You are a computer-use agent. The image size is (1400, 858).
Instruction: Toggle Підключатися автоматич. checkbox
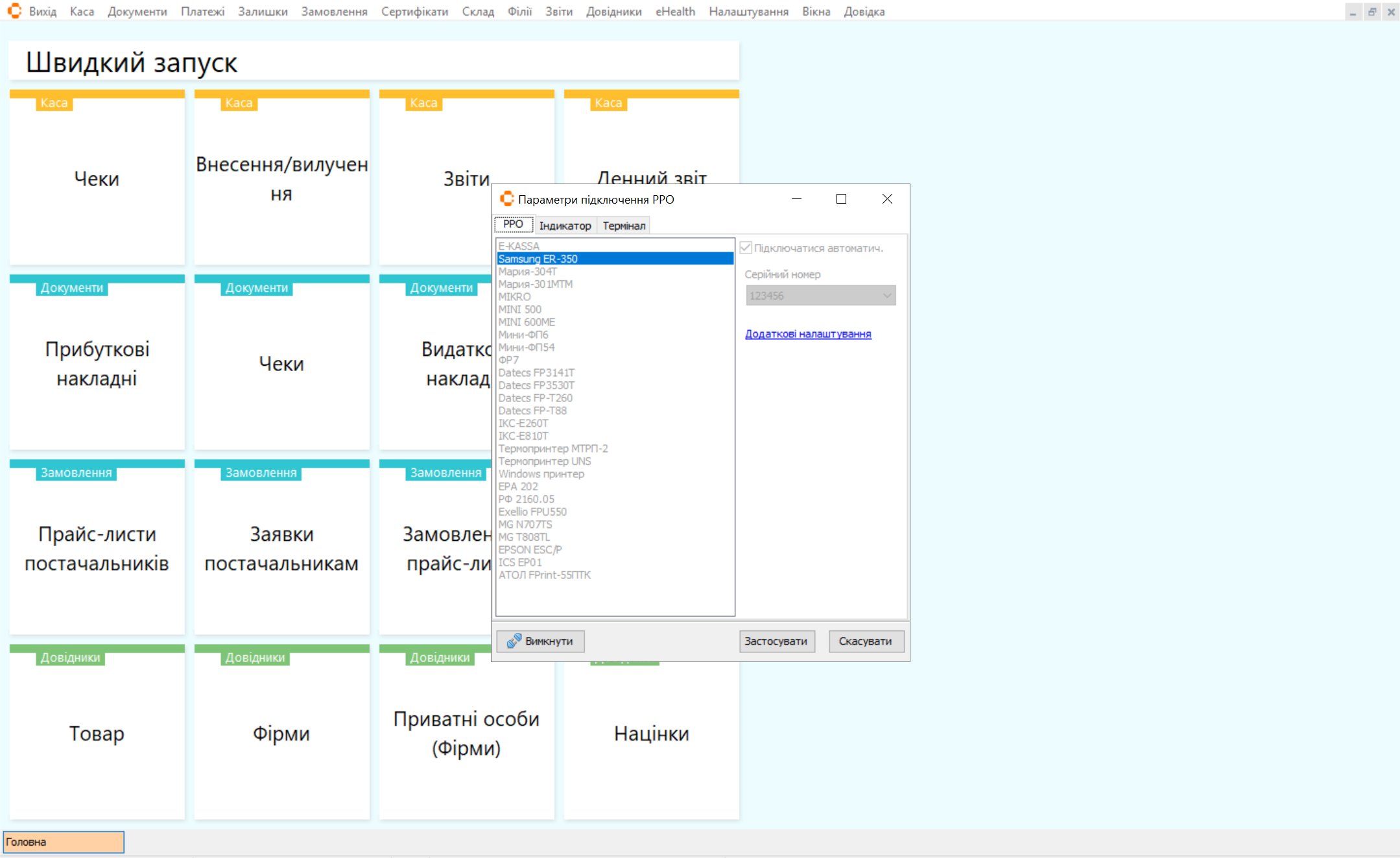[746, 248]
